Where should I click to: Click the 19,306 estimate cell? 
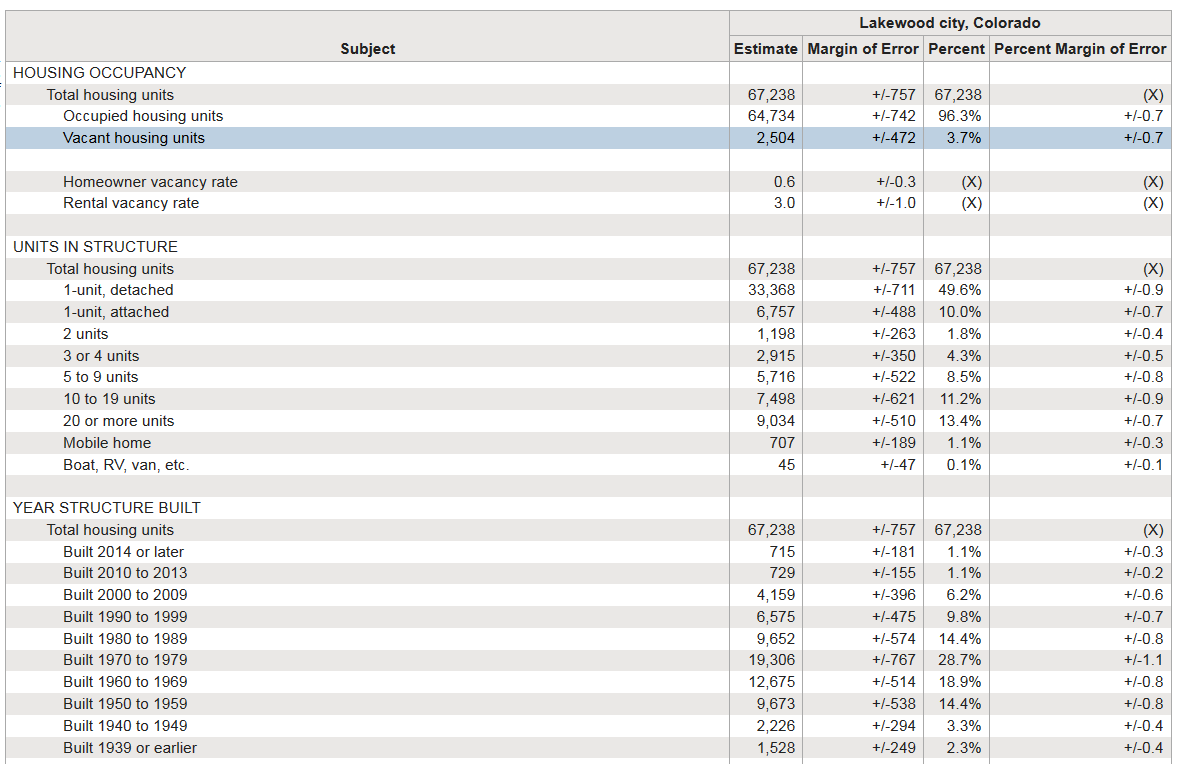point(775,660)
